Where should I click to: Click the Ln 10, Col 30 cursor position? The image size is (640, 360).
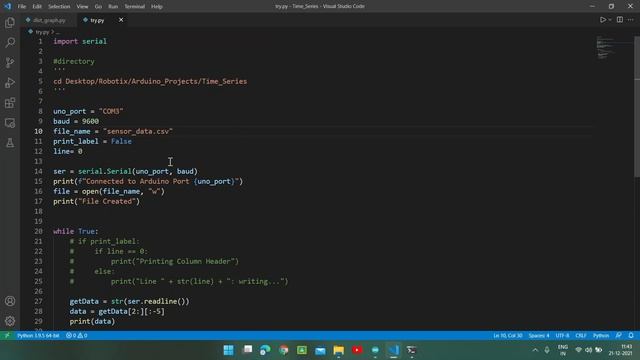[x=507, y=336]
